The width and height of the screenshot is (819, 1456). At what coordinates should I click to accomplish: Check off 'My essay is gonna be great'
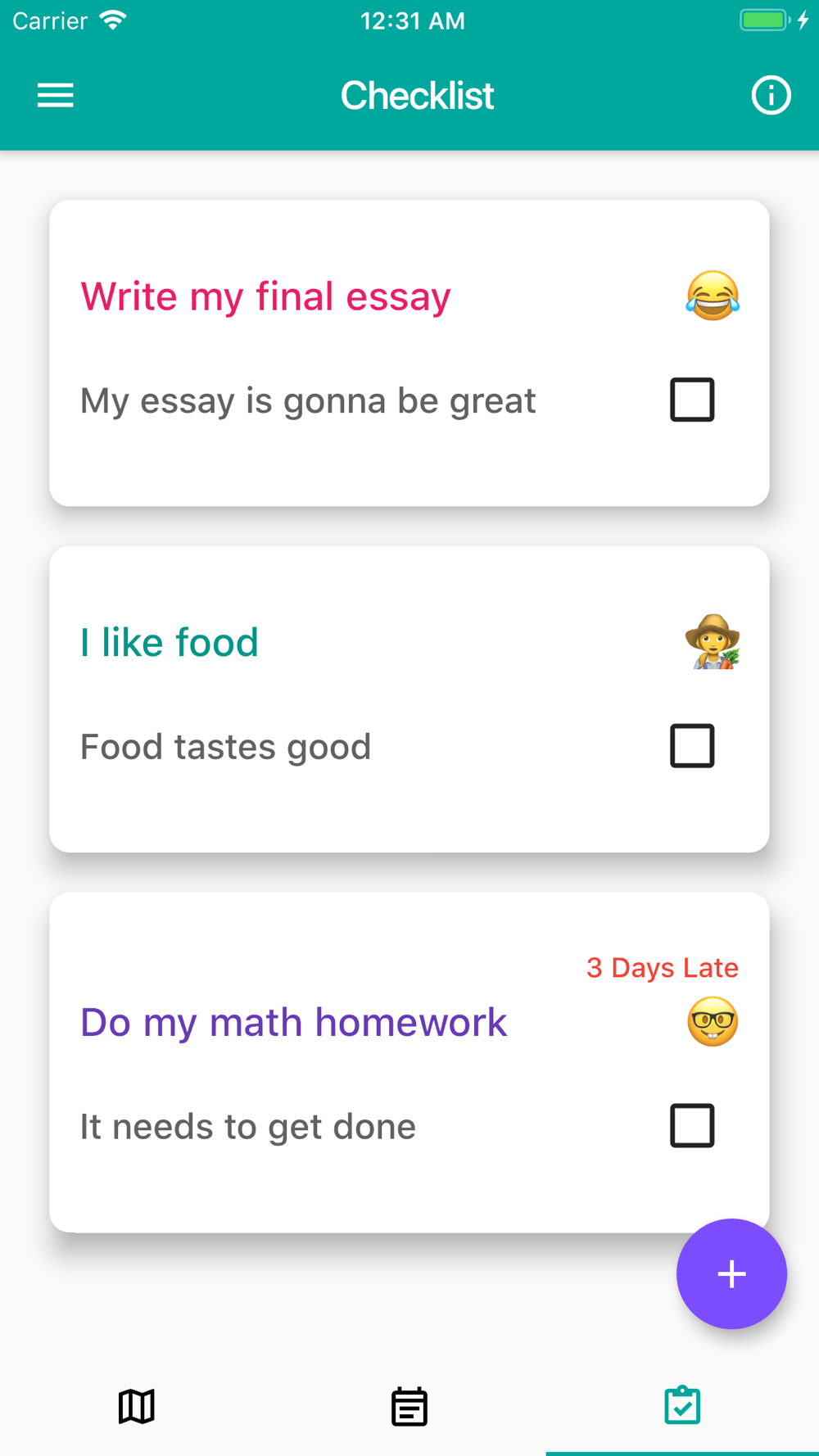click(x=692, y=400)
